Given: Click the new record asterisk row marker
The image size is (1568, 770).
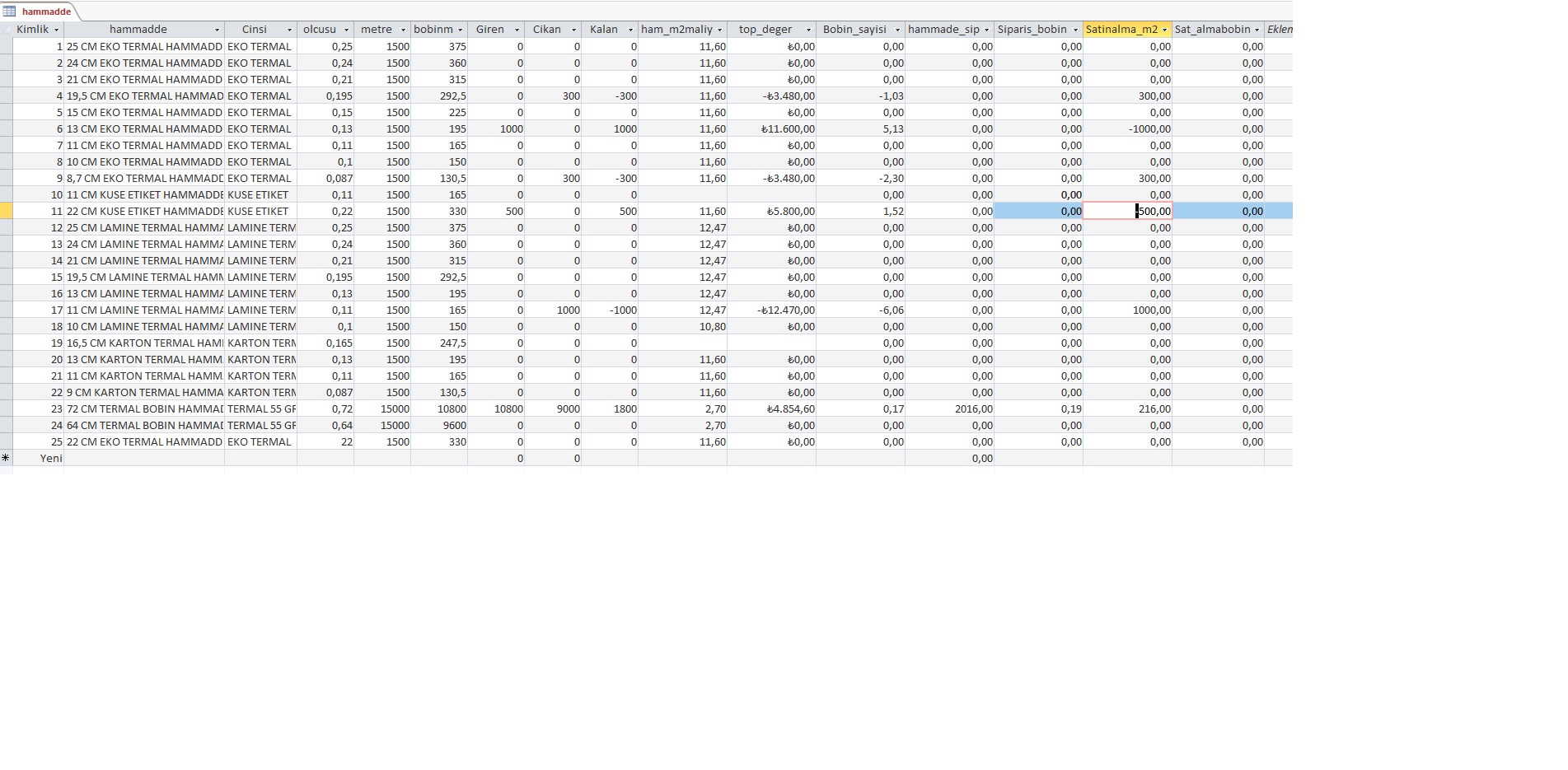Looking at the screenshot, I should click(x=6, y=458).
